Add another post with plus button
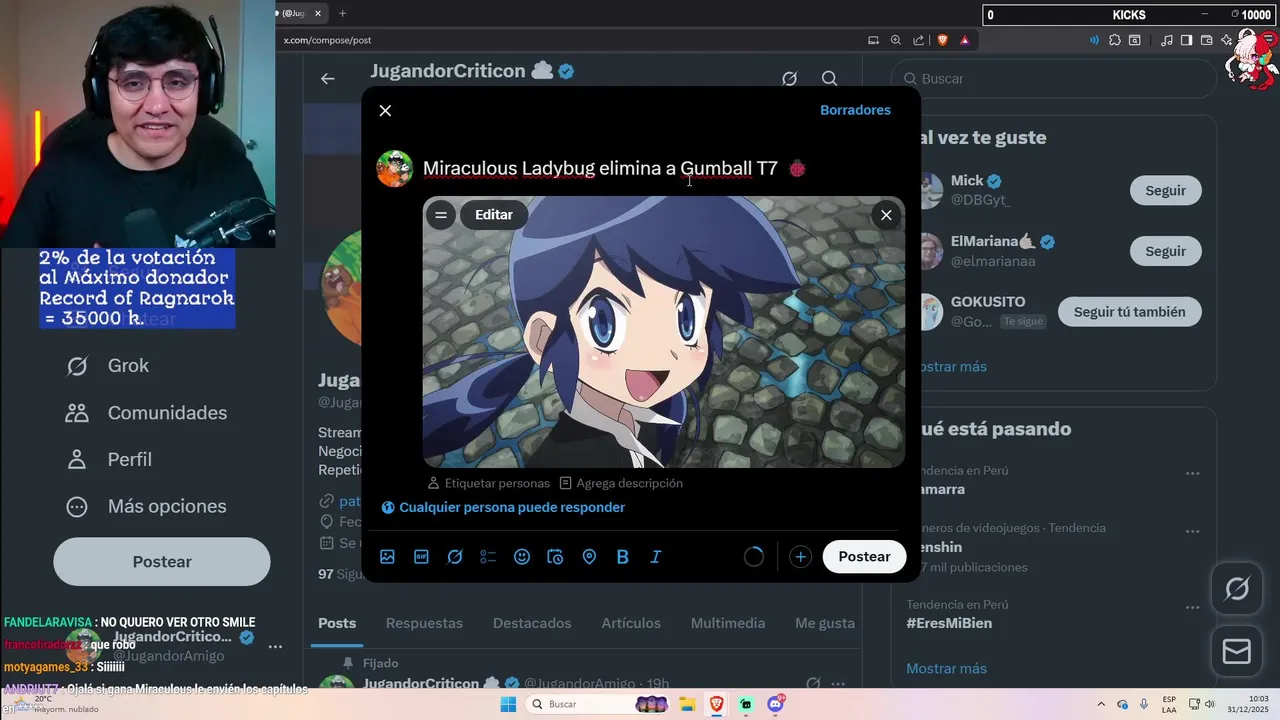This screenshot has width=1280, height=720. click(800, 557)
